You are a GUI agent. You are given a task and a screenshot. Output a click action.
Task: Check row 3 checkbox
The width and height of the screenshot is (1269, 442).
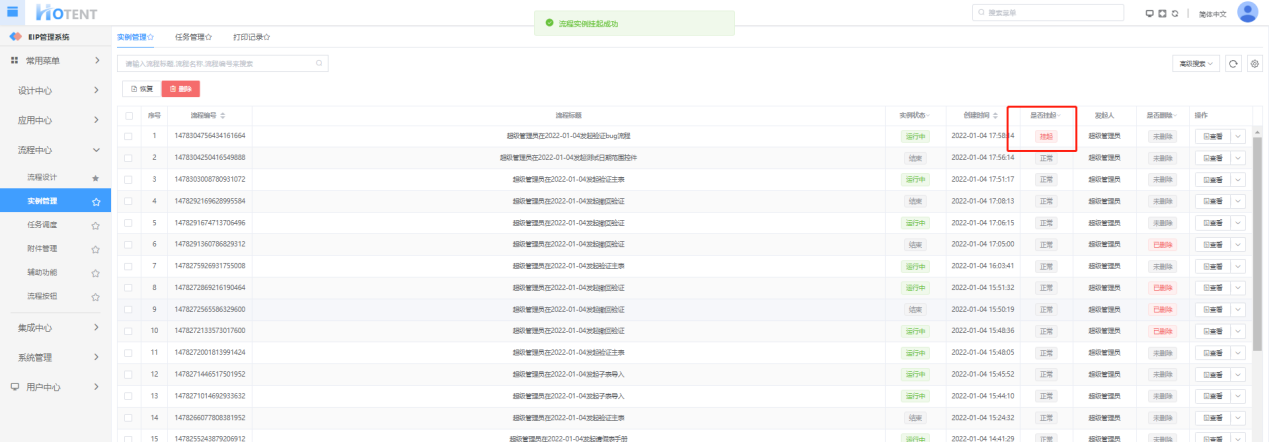(128, 179)
